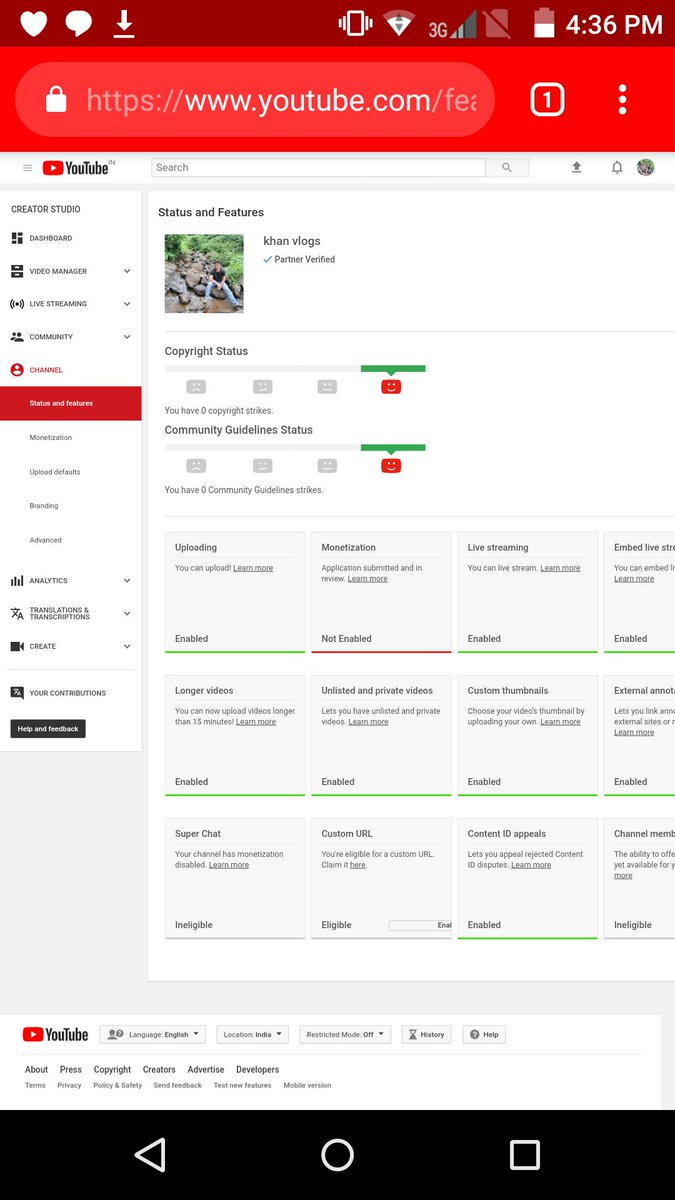Open the Language: English dropdown

[153, 1034]
